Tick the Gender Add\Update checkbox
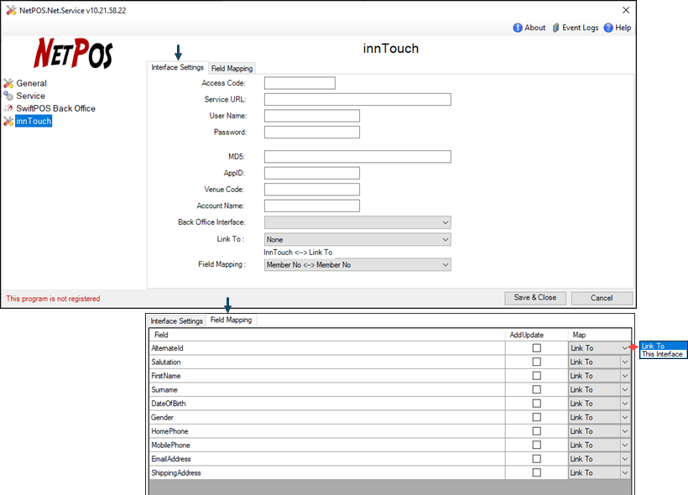 [x=536, y=417]
